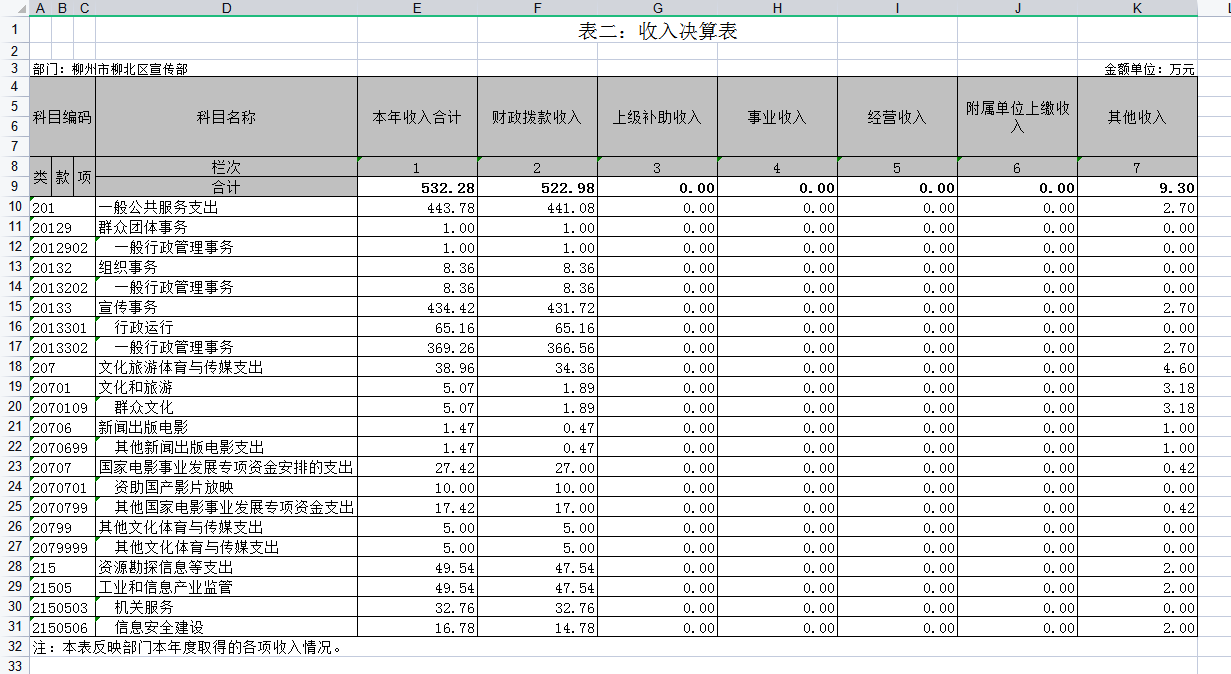Select the '事业收入' header cell
The width and height of the screenshot is (1231, 674).
[x=777, y=117]
